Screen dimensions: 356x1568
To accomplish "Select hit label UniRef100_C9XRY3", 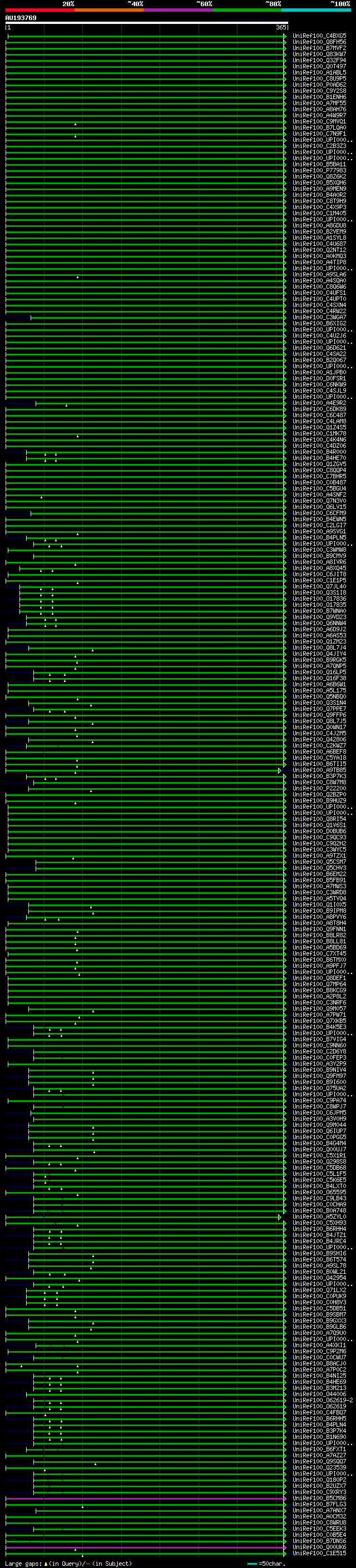I will tap(319, 1492).
